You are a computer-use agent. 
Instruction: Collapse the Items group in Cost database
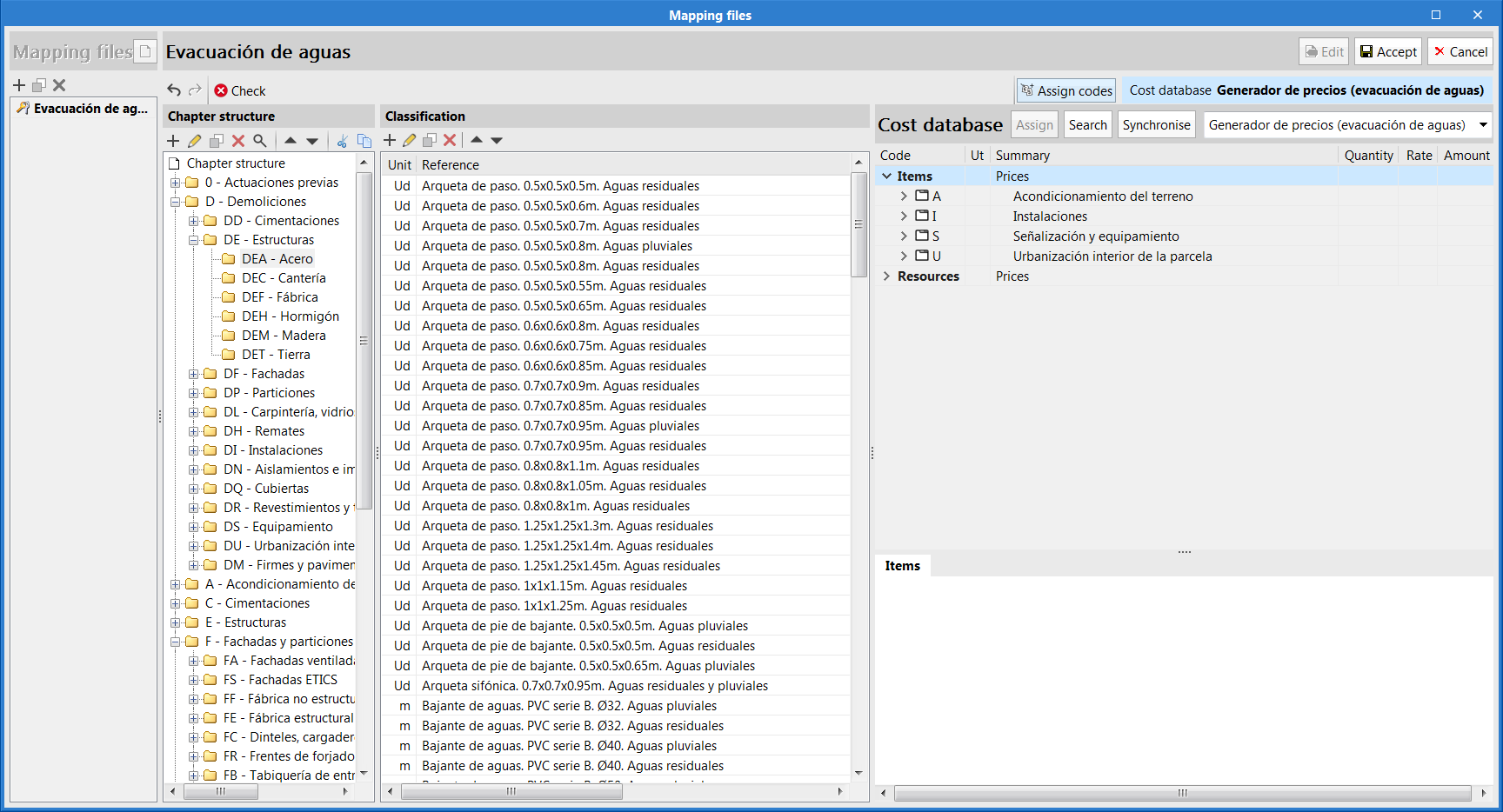[886, 175]
